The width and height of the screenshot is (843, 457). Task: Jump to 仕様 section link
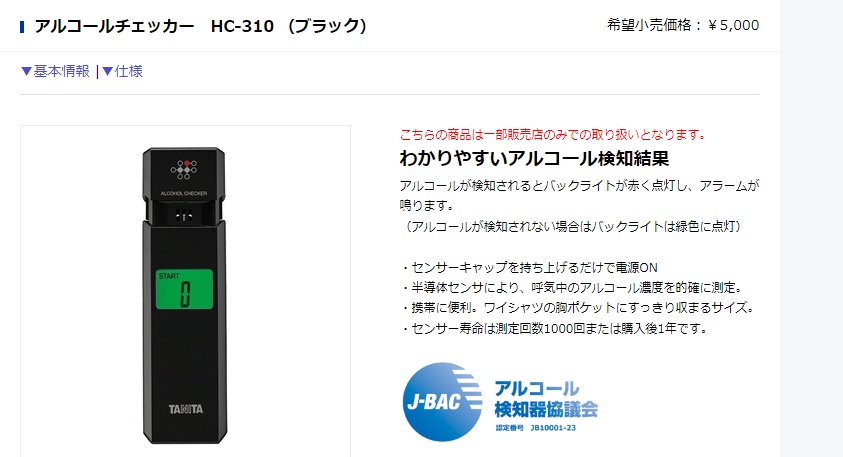(123, 71)
